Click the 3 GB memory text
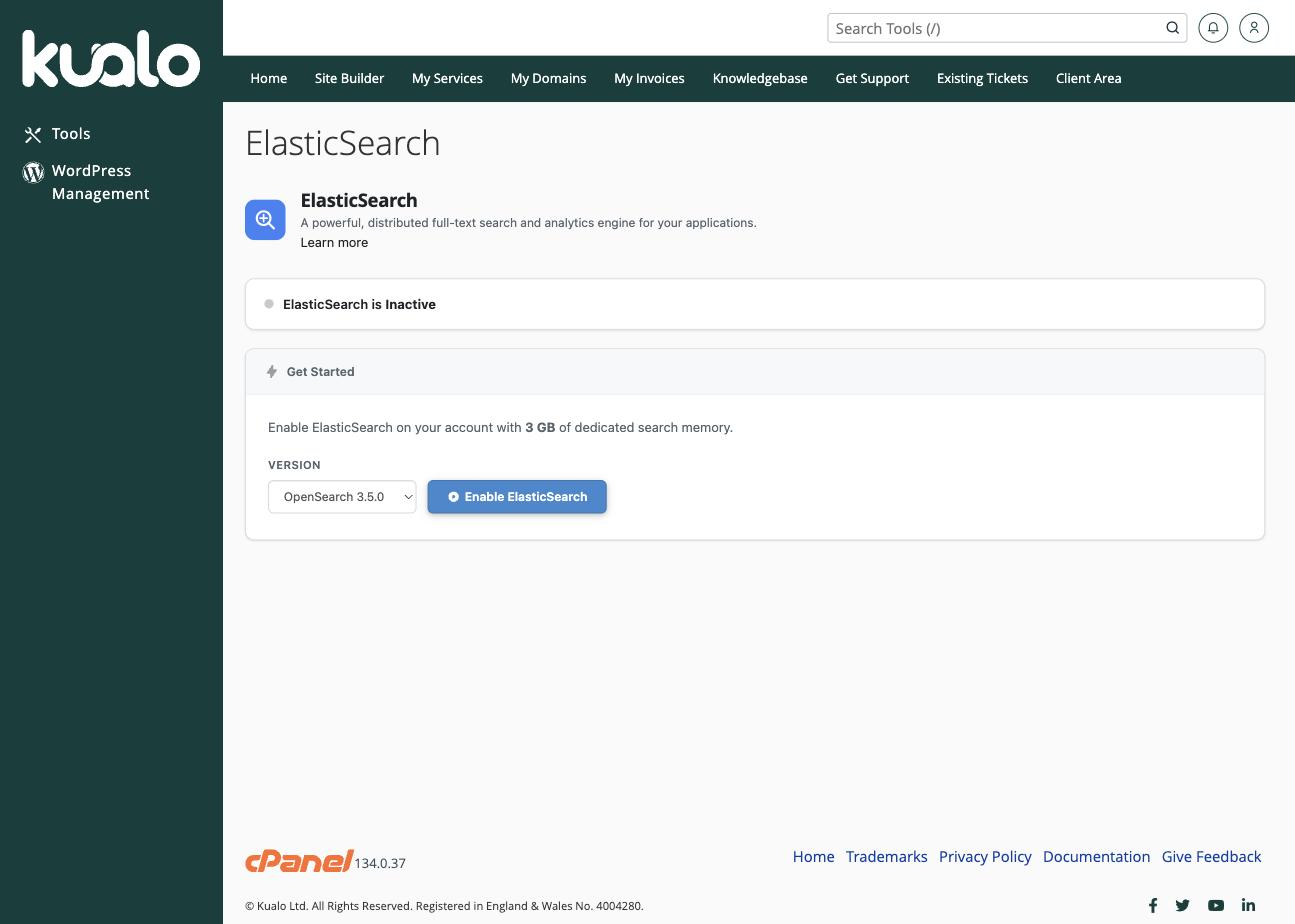Viewport: 1295px width, 924px height. pyautogui.click(x=540, y=427)
